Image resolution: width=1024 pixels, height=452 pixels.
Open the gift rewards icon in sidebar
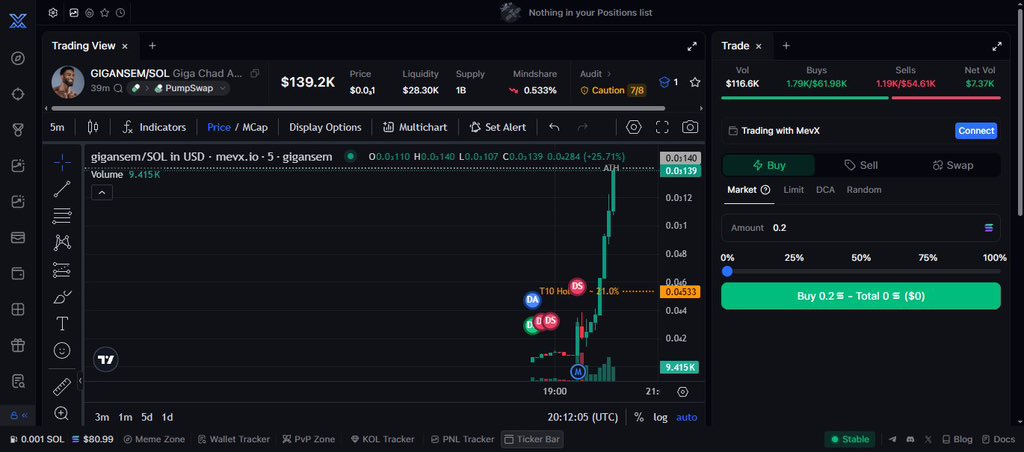pyautogui.click(x=18, y=345)
